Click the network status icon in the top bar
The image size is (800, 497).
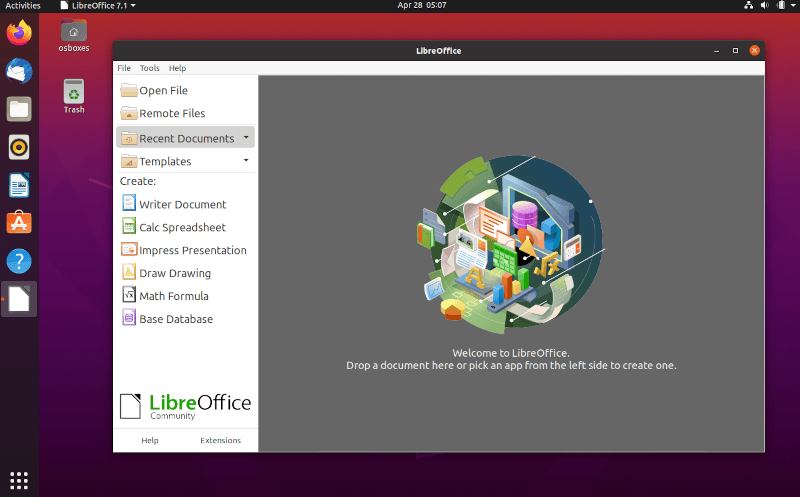748,5
